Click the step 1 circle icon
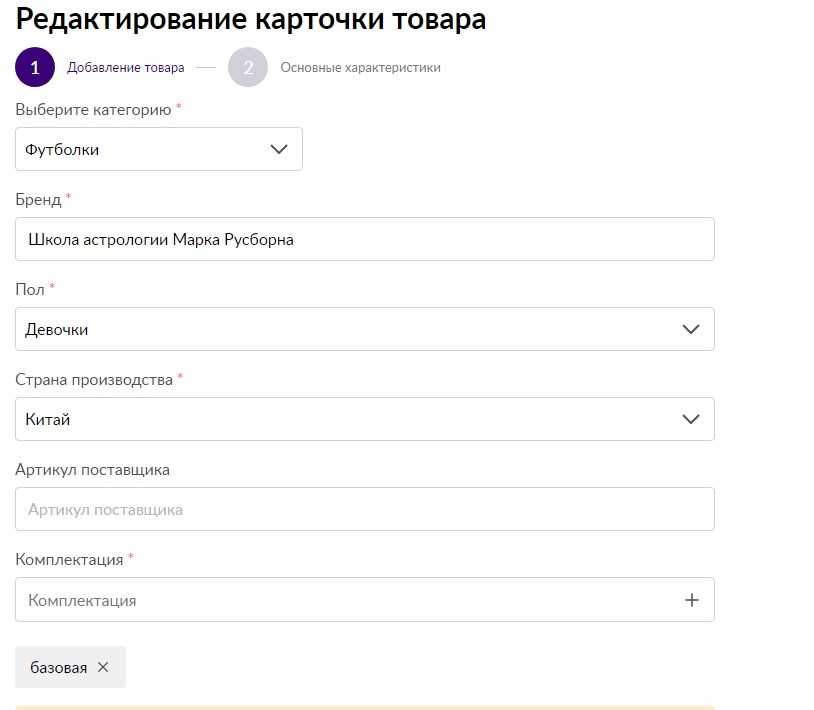The width and height of the screenshot is (814, 710). [35, 68]
